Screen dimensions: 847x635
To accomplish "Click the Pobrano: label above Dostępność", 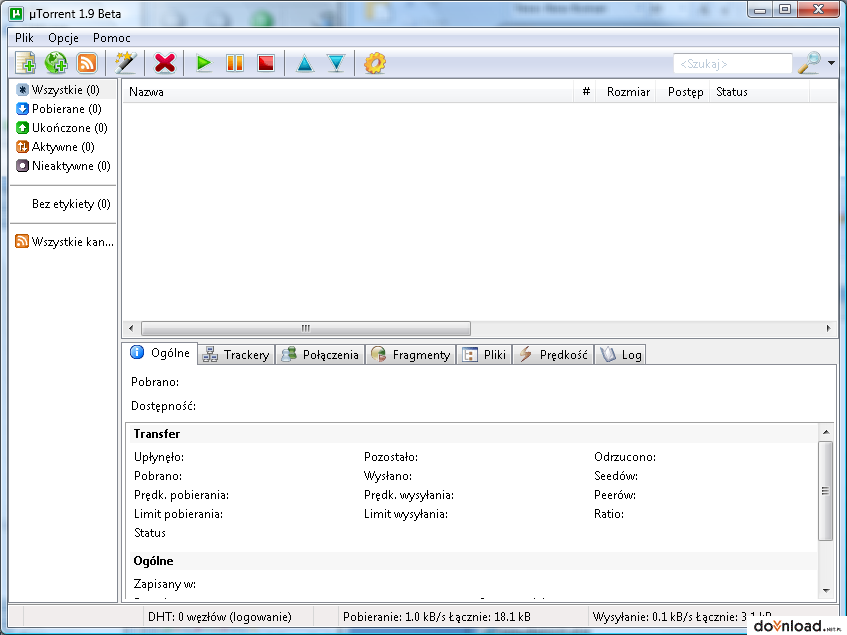I will (155, 382).
